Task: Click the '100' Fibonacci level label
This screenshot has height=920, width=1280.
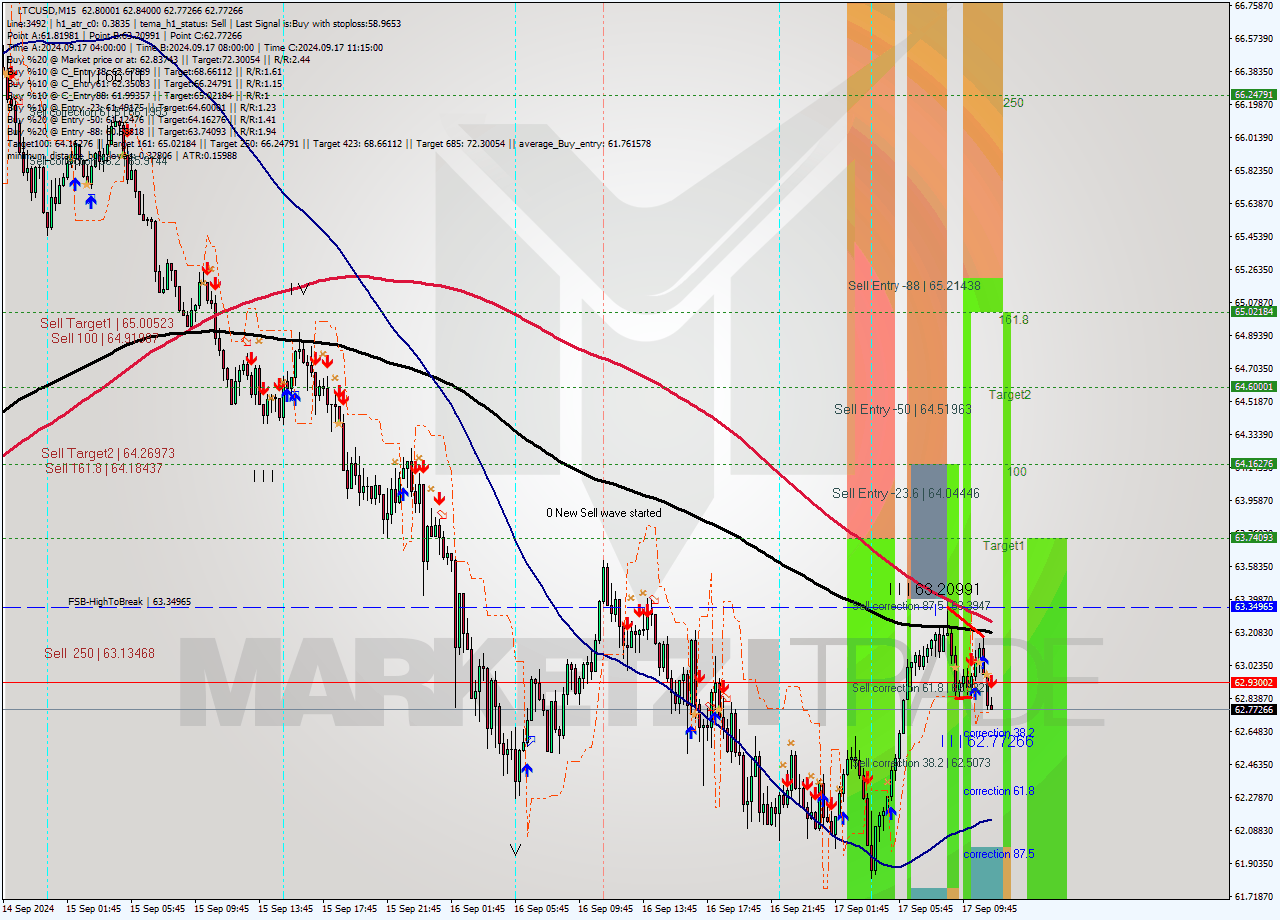Action: (x=1016, y=471)
